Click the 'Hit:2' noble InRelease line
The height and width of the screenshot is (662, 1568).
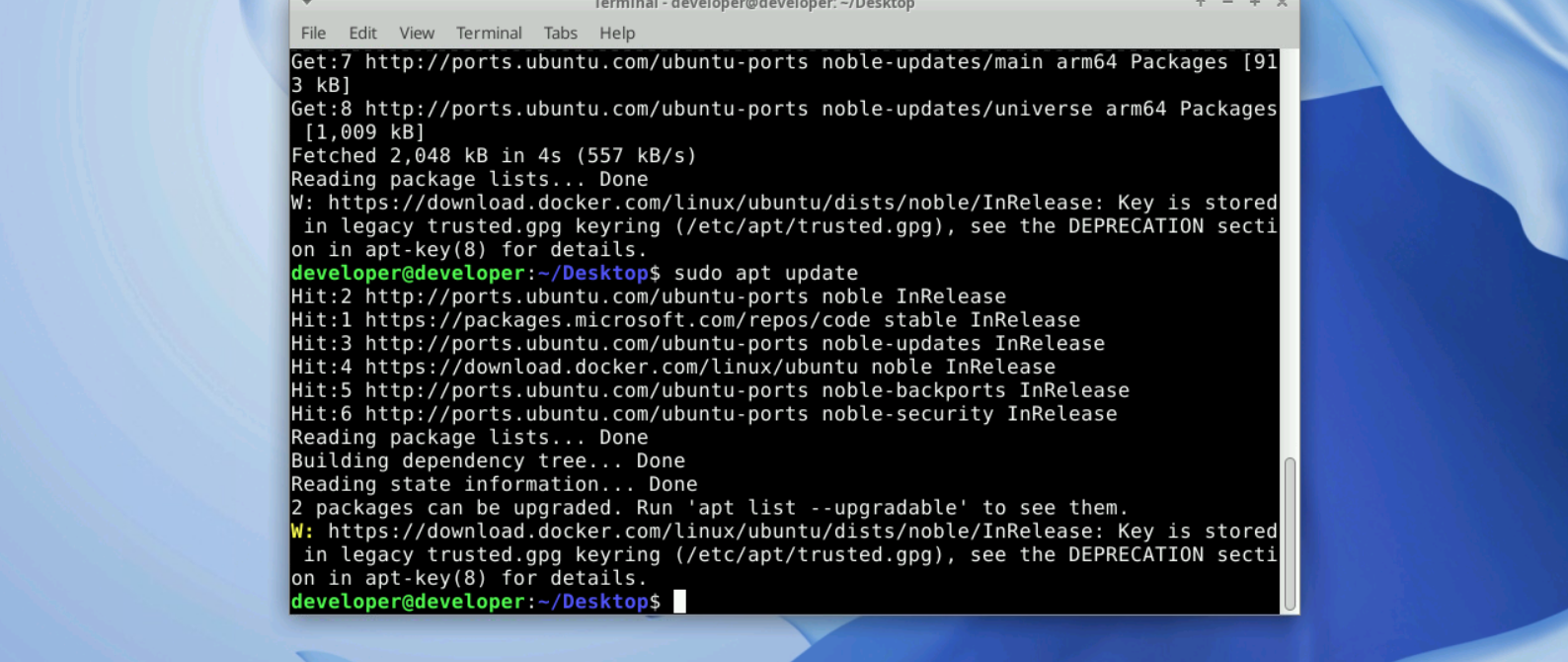point(649,296)
